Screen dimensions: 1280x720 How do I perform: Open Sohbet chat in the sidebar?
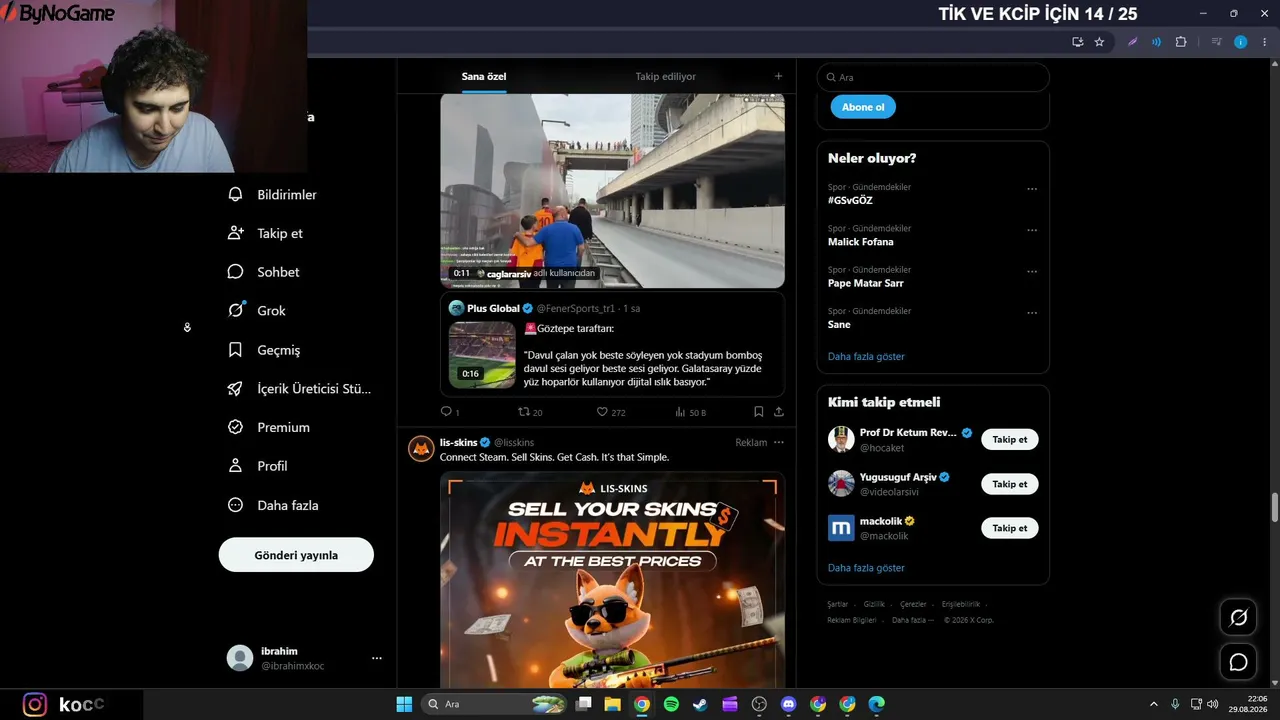pos(263,272)
